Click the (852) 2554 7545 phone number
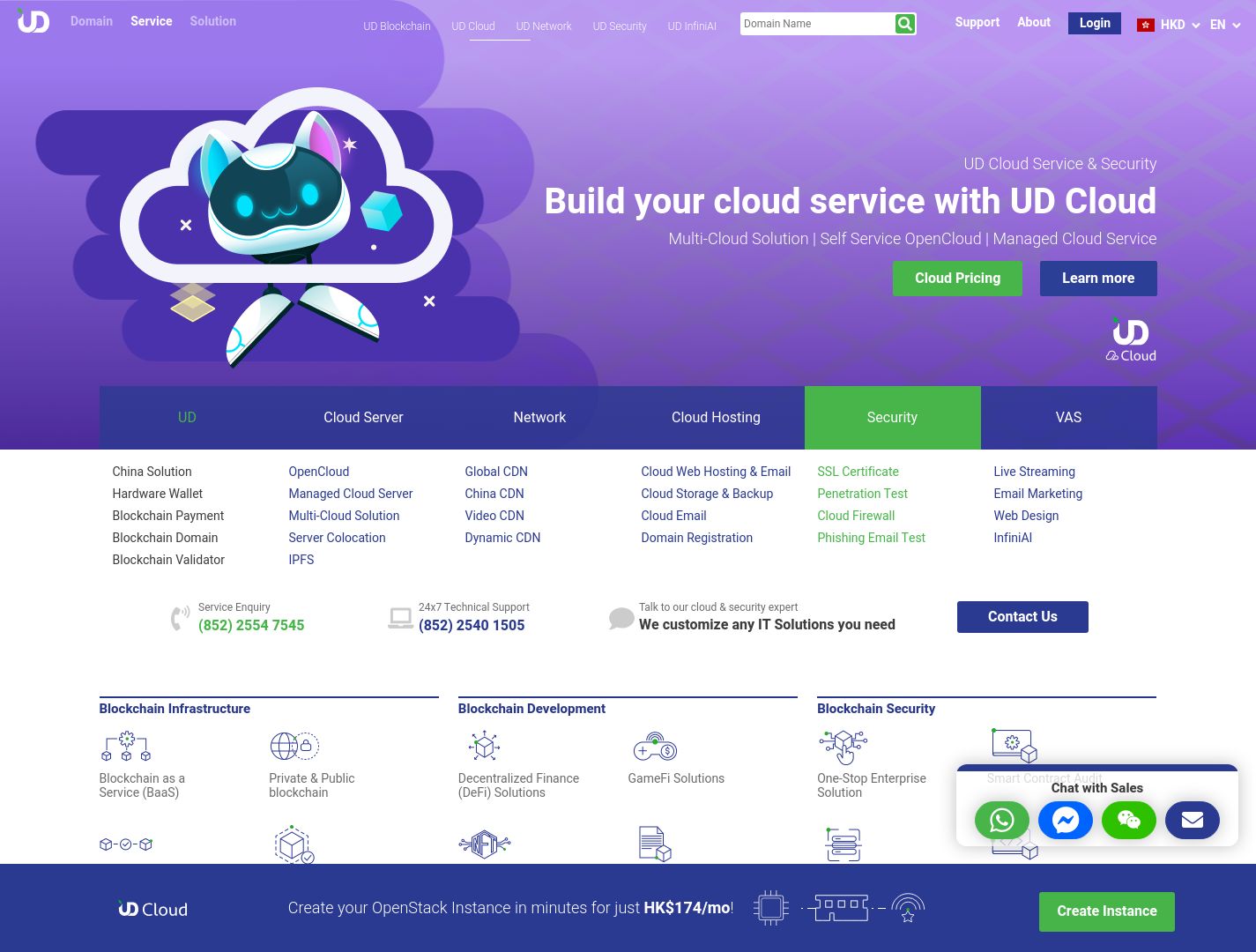 (251, 626)
